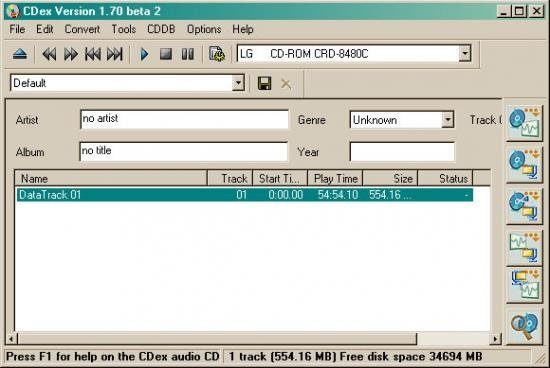Maximize the CDex window

coord(519,12)
